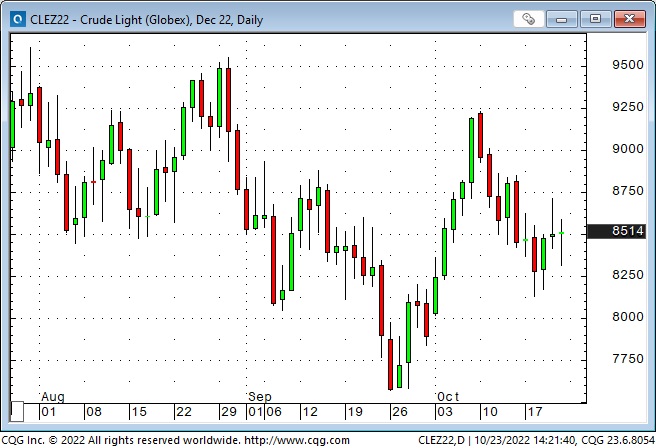Click the 9250 price axis label

tap(628, 107)
